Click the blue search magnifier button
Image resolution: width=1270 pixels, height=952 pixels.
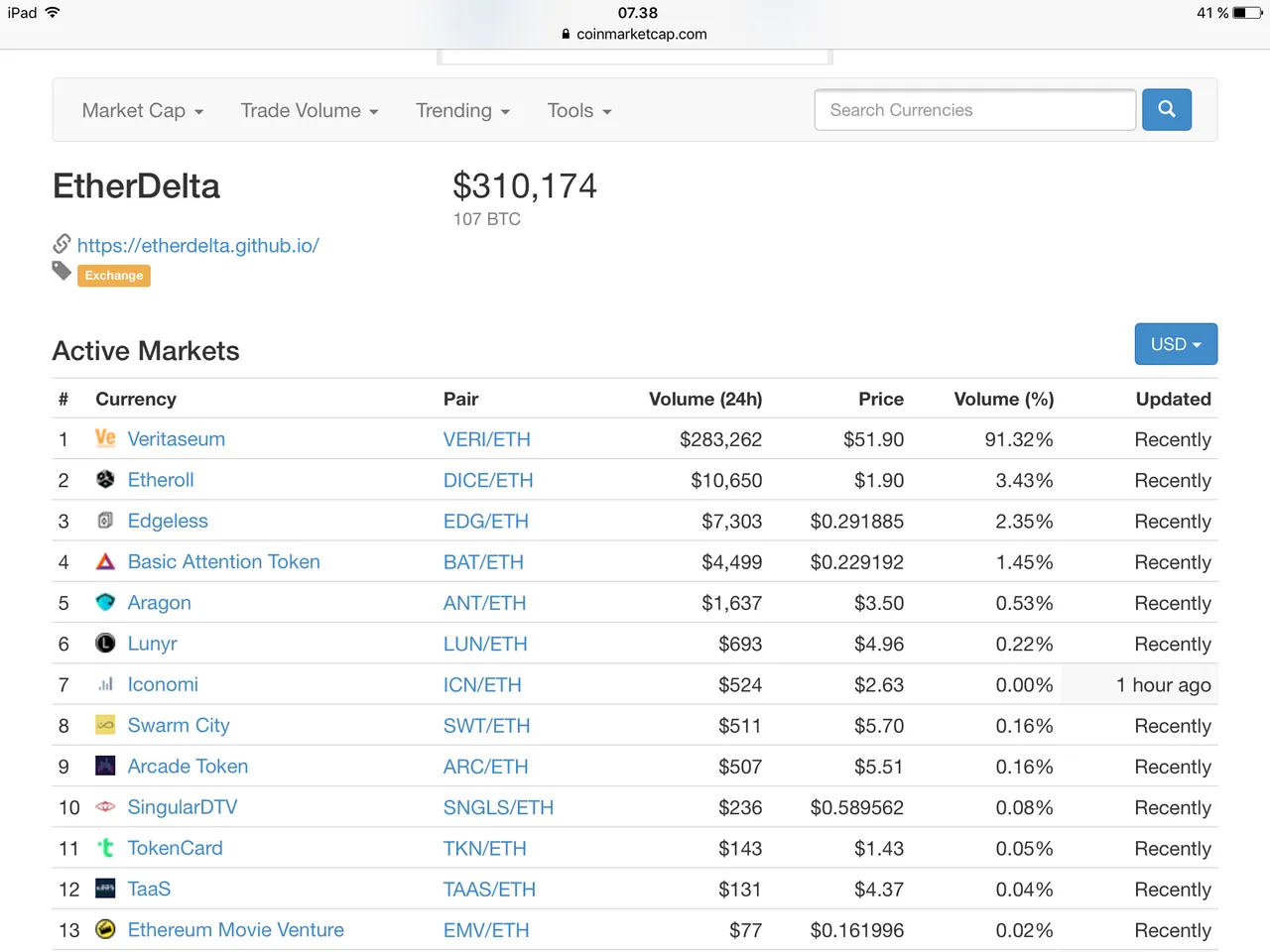click(x=1167, y=109)
